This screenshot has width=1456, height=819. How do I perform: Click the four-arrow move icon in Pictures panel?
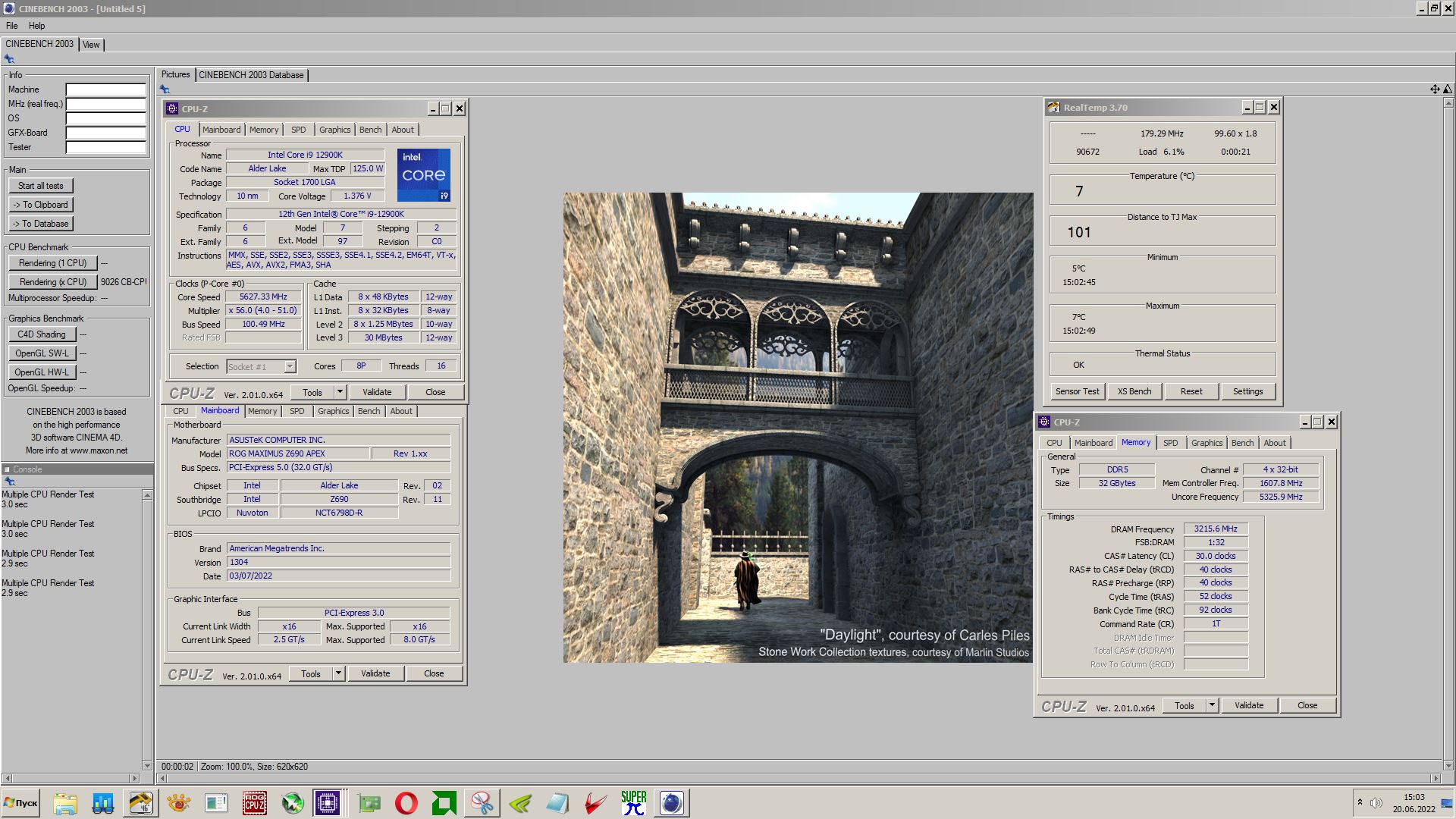click(x=1434, y=89)
